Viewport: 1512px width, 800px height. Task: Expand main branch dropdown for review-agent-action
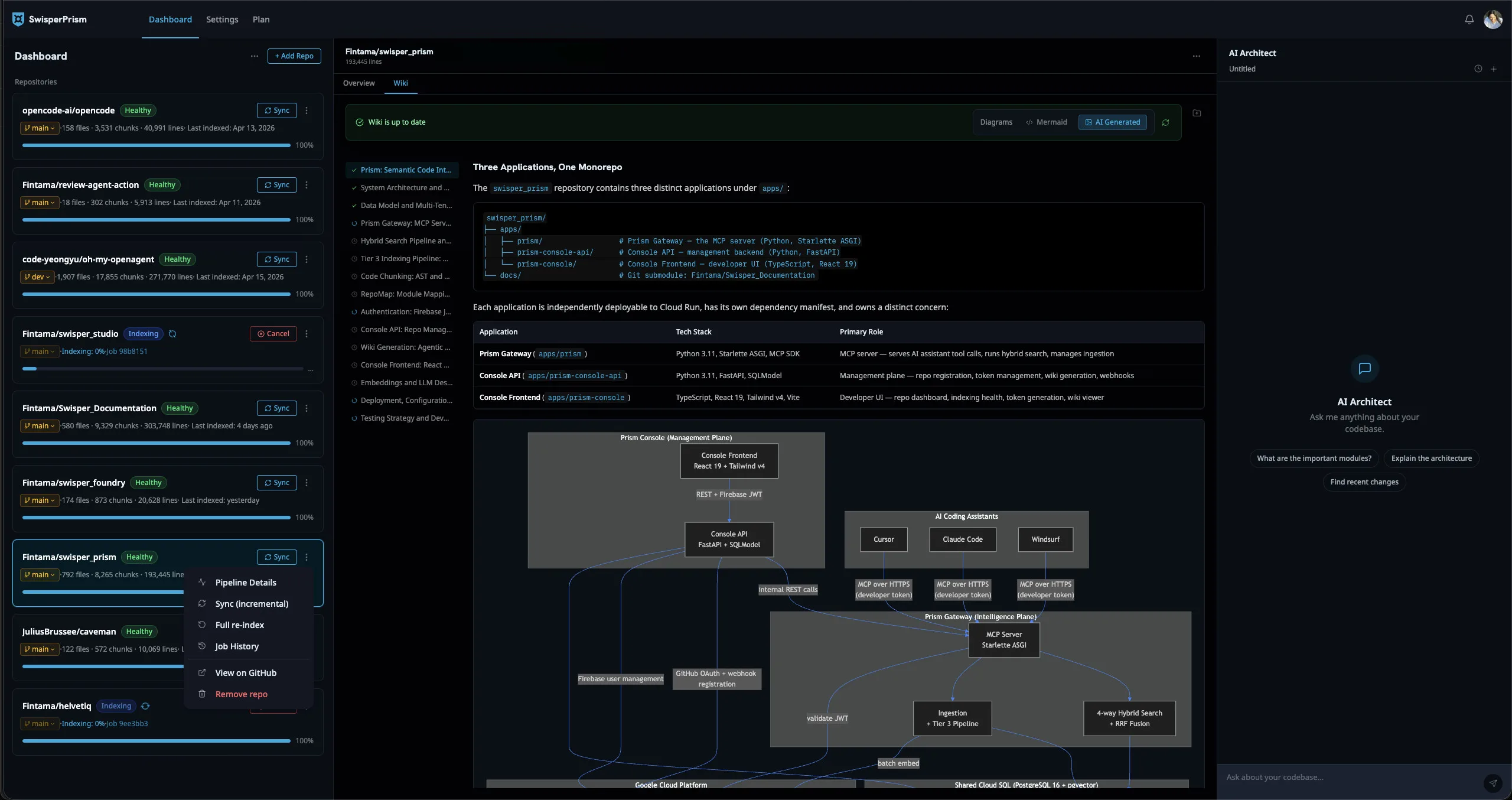coord(40,203)
